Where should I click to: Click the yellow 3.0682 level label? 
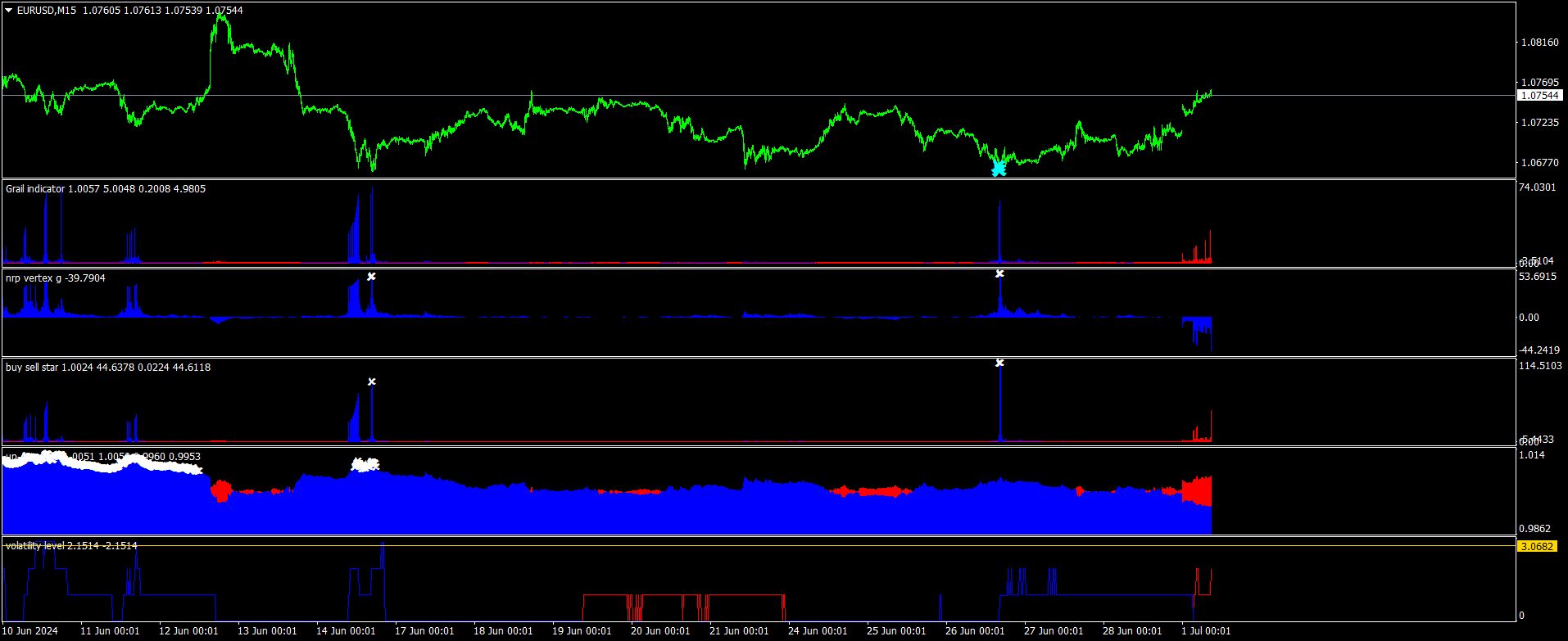pos(1536,546)
